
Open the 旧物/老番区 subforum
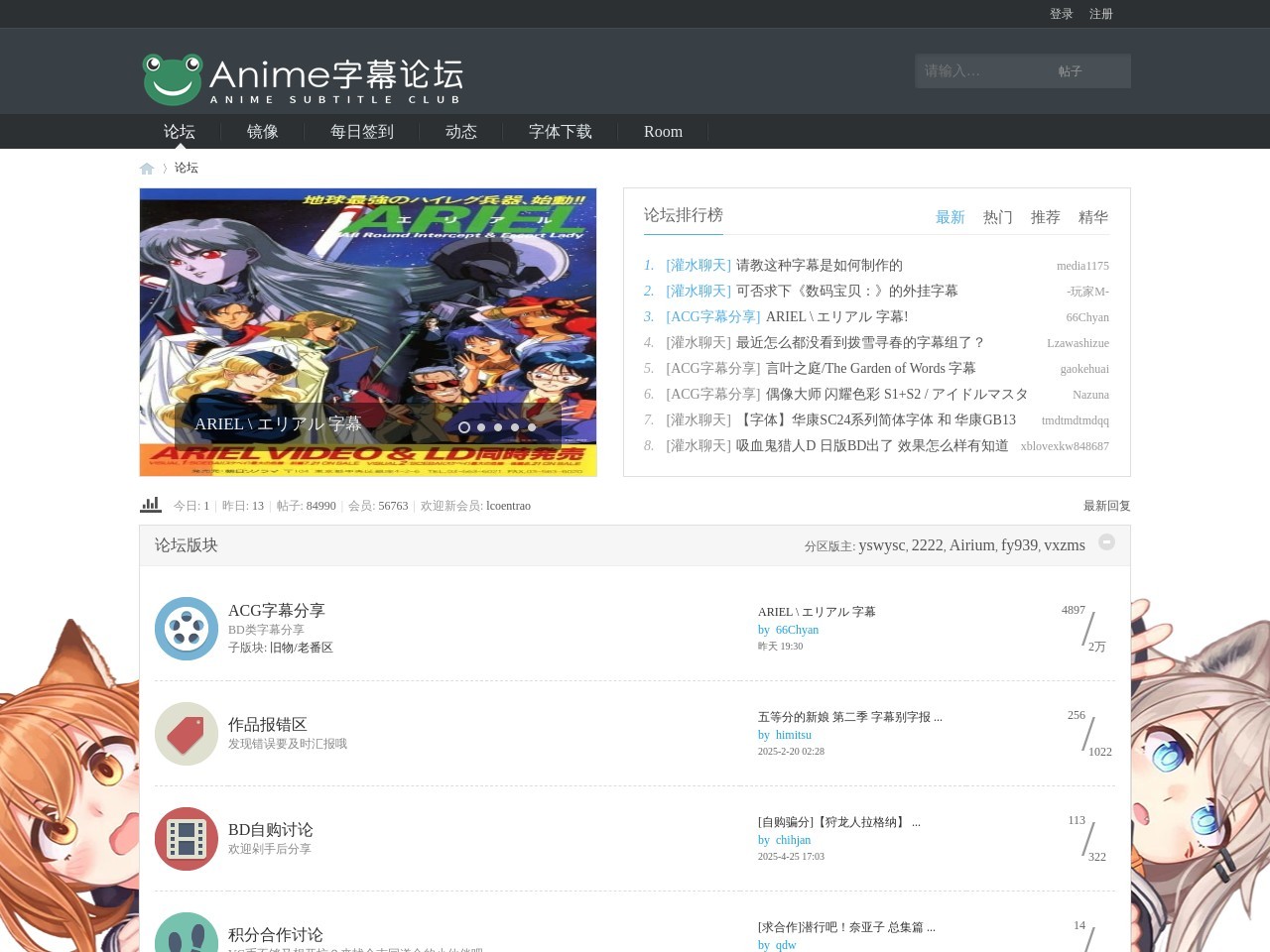(x=302, y=648)
